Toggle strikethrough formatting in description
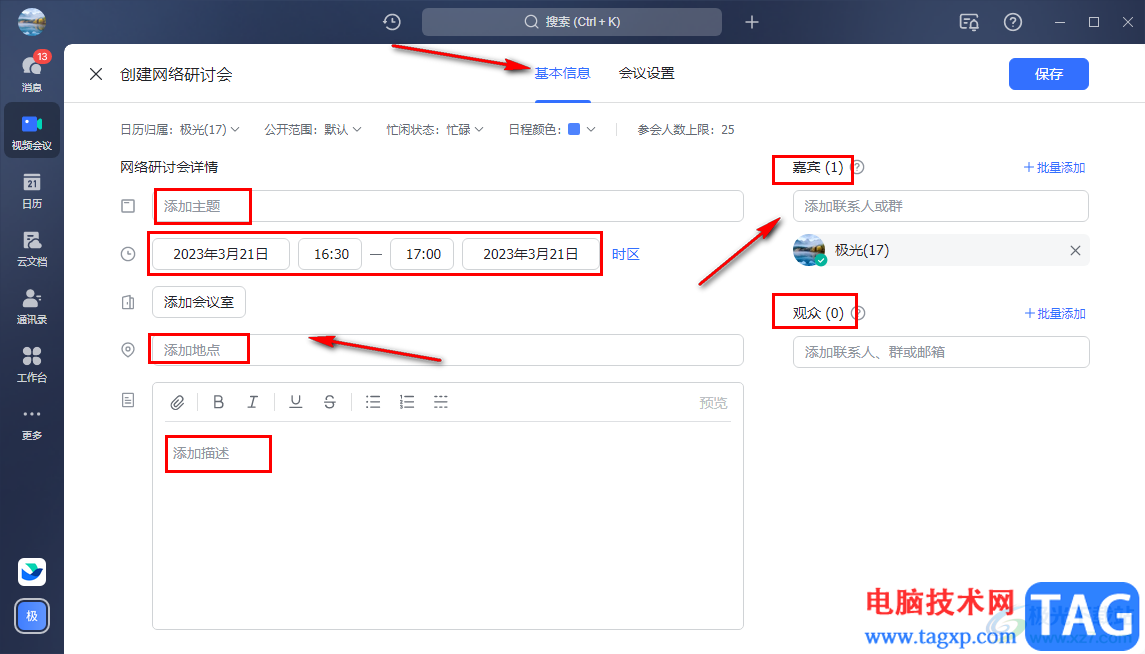Screen dimensions: 1145x654 pyautogui.click(x=330, y=402)
